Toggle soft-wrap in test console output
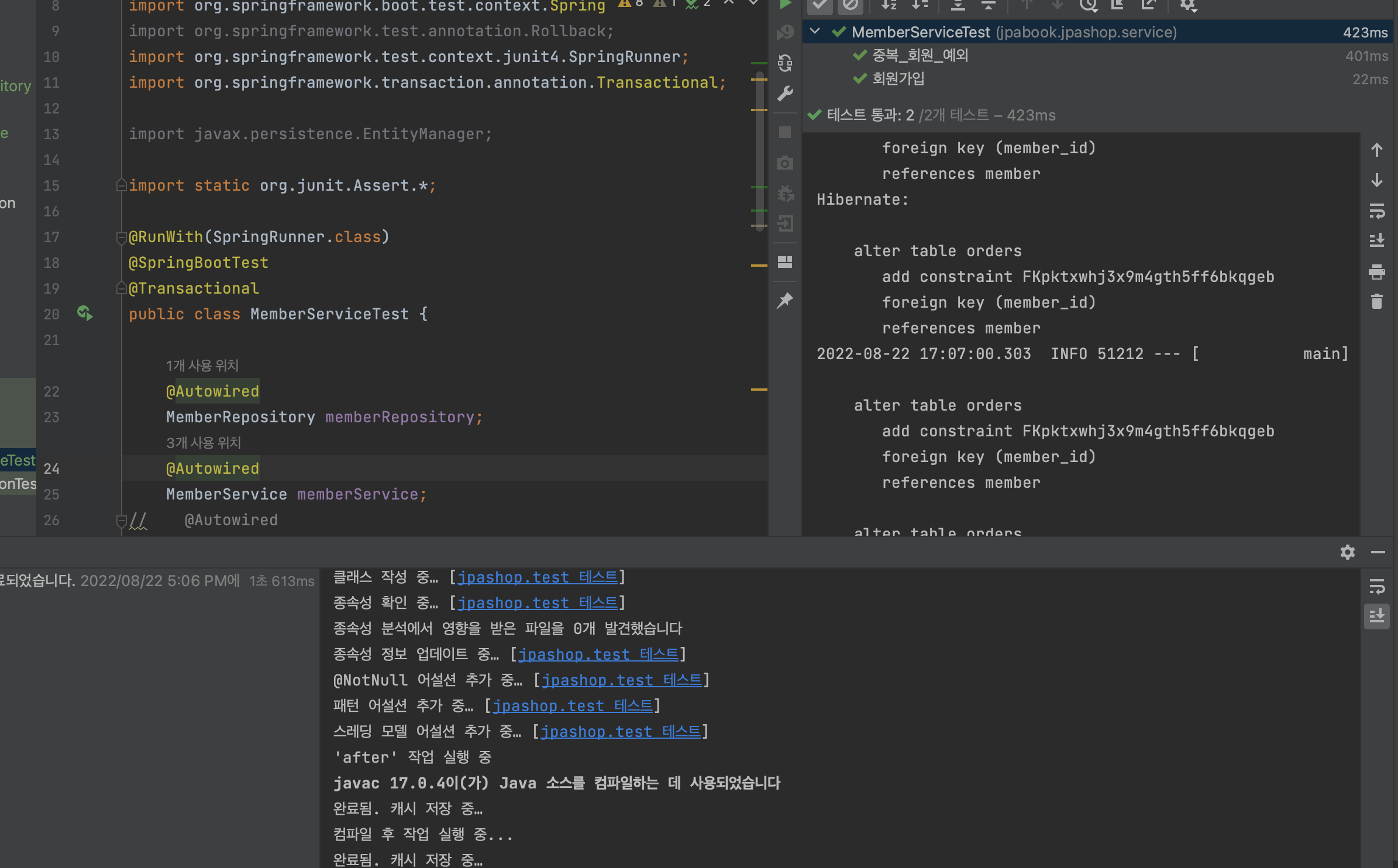The image size is (1398, 868). [x=1377, y=211]
